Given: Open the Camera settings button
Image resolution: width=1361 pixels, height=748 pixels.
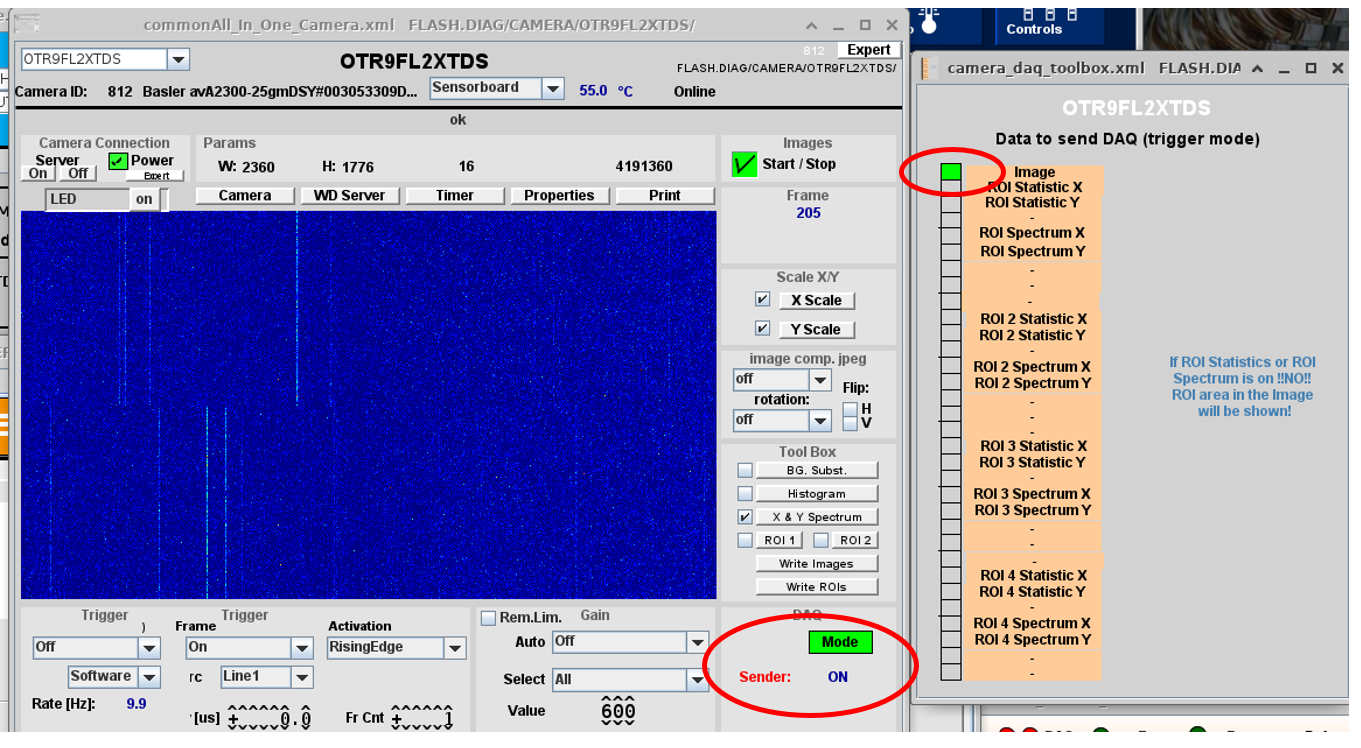Looking at the screenshot, I should pyautogui.click(x=245, y=196).
